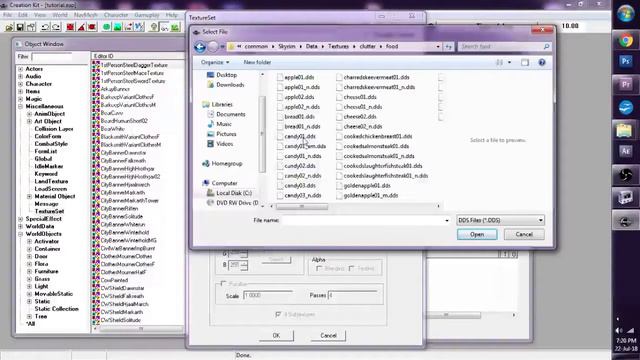Viewport: 640px width, 360px height.
Task: Click the redo arrow toolbar icon
Action: [x=56, y=27]
